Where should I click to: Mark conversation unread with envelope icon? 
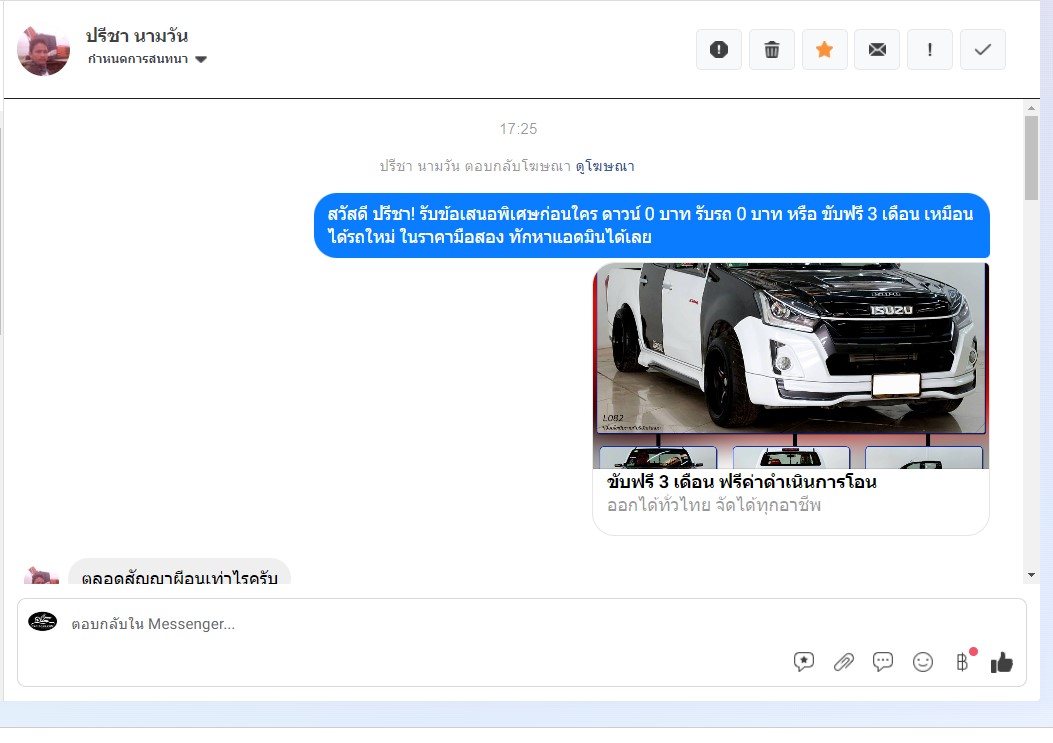tap(877, 50)
